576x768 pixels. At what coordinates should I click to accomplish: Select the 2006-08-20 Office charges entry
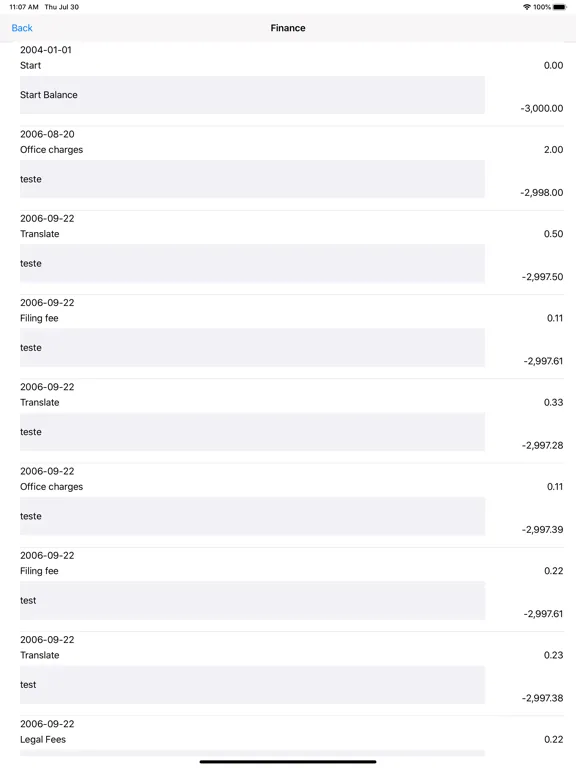coord(291,168)
